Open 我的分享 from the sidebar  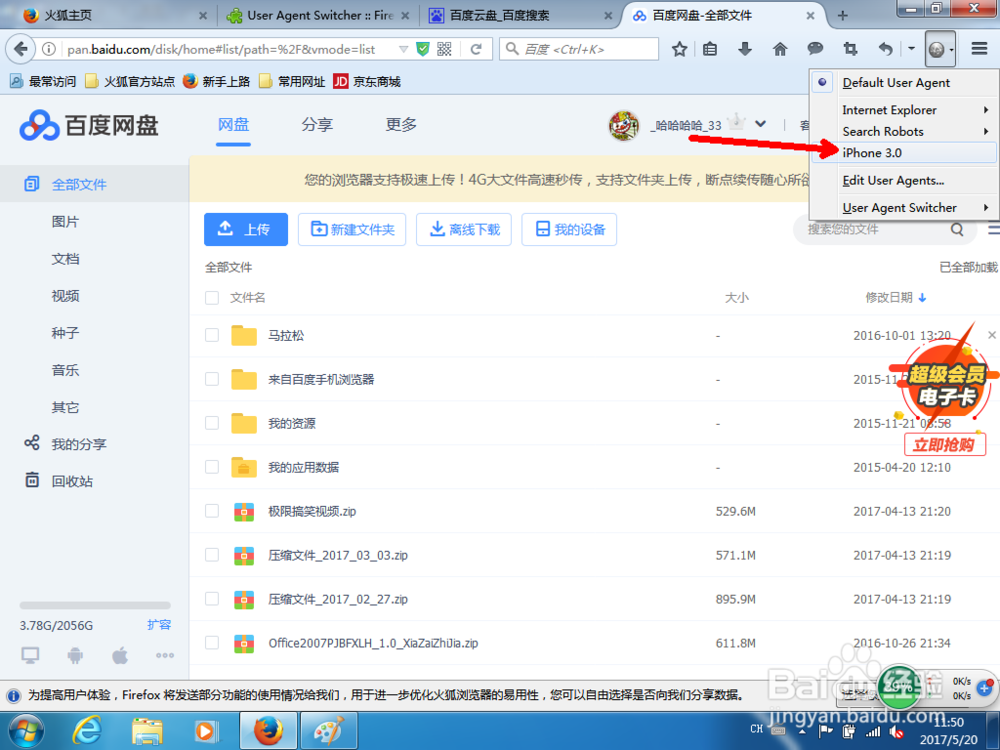67,443
